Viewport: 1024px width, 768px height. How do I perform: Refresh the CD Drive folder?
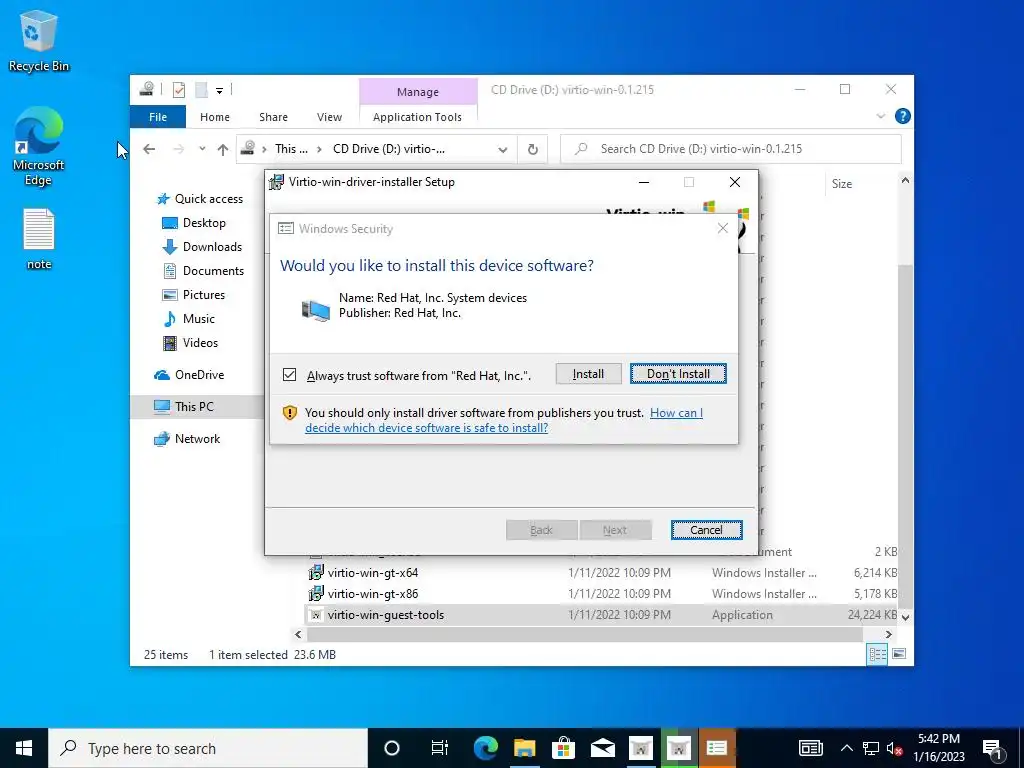point(533,150)
